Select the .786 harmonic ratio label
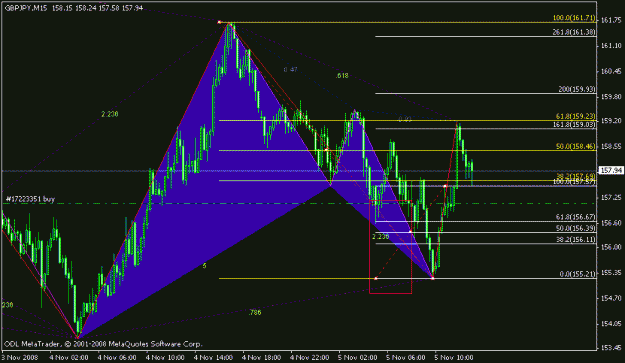Viewport: 625px width, 363px height. point(255,313)
